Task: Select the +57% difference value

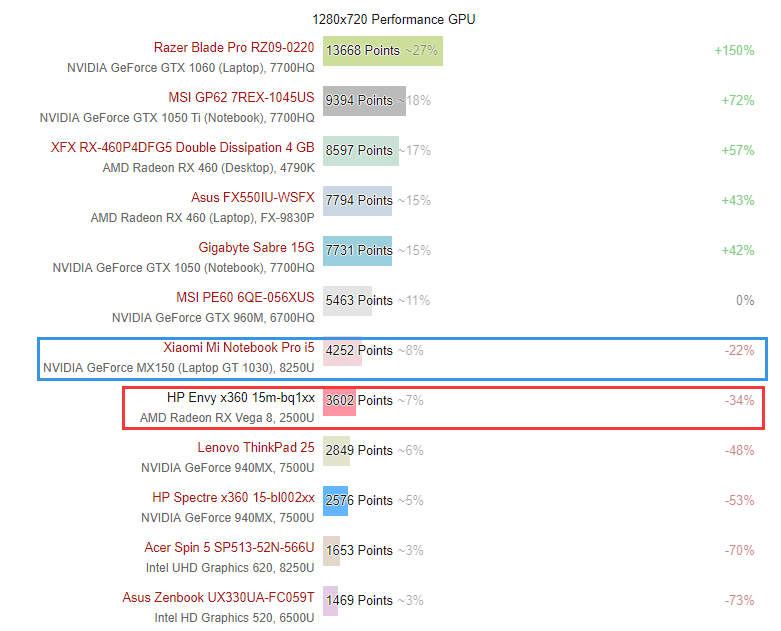Action: tap(738, 150)
